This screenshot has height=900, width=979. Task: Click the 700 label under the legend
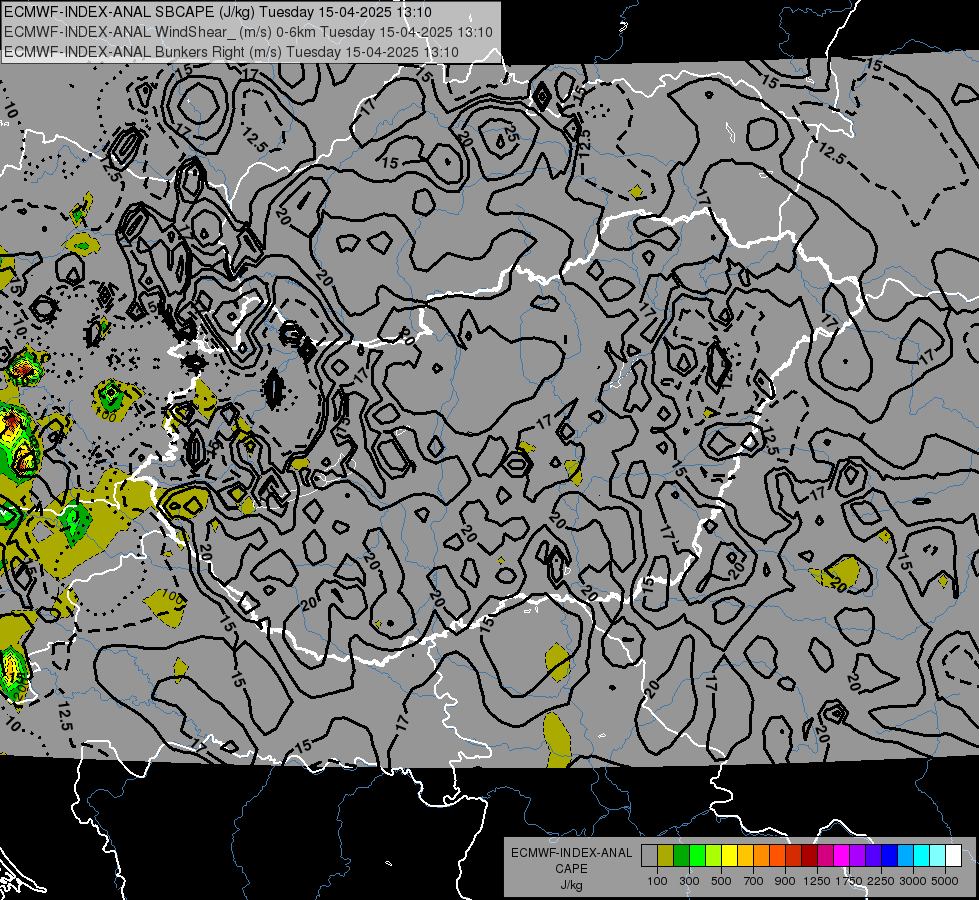[x=754, y=881]
